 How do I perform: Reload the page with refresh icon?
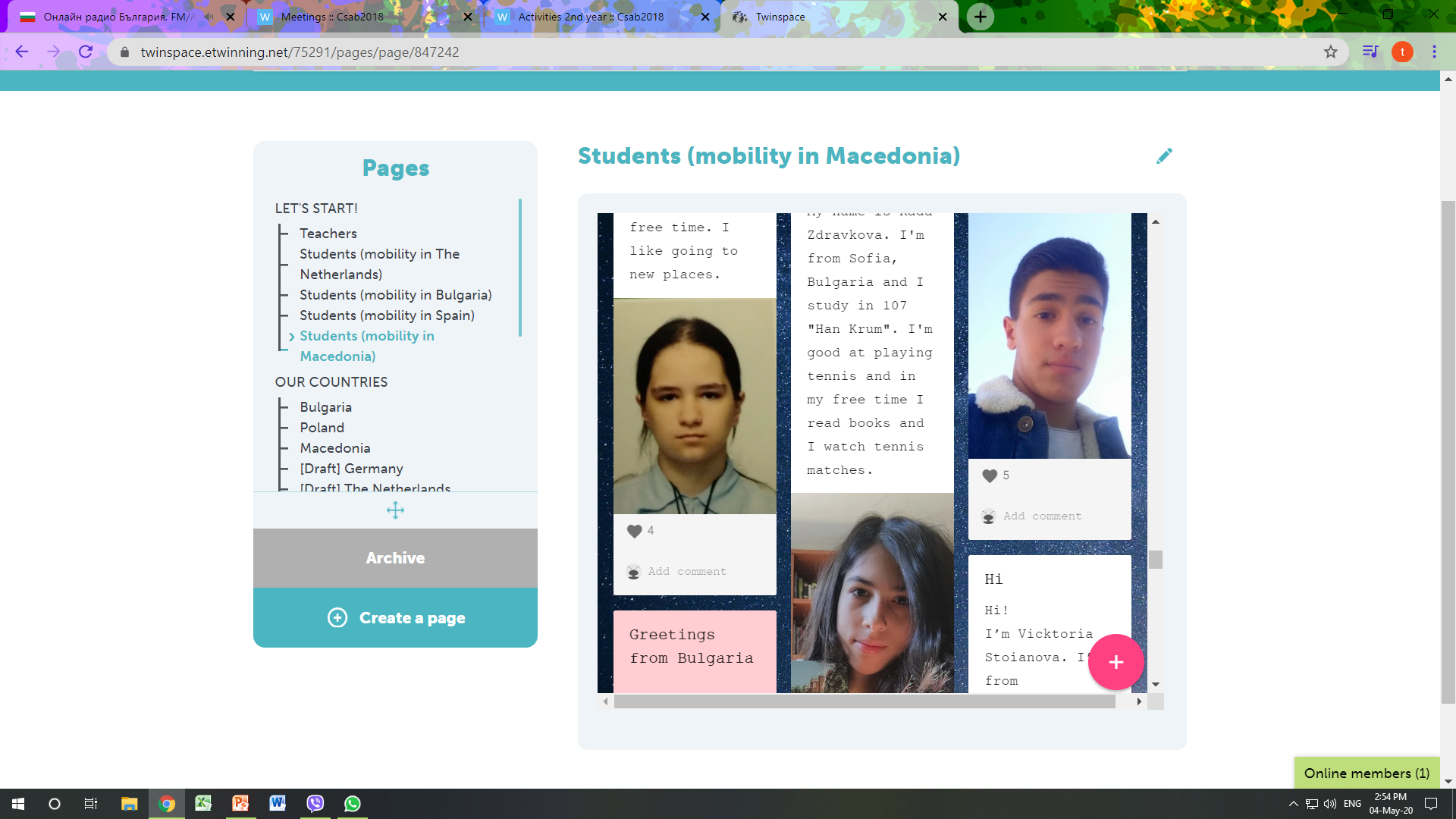(x=86, y=52)
